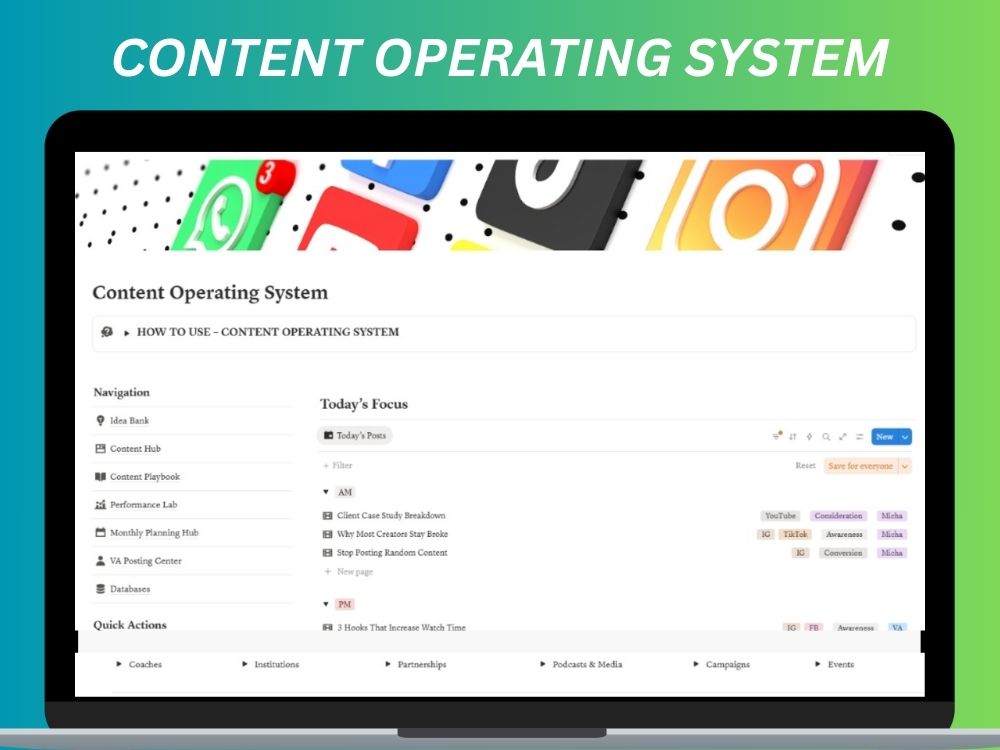Collapse the AM group triangle
This screenshot has width=1000, height=750.
point(326,492)
